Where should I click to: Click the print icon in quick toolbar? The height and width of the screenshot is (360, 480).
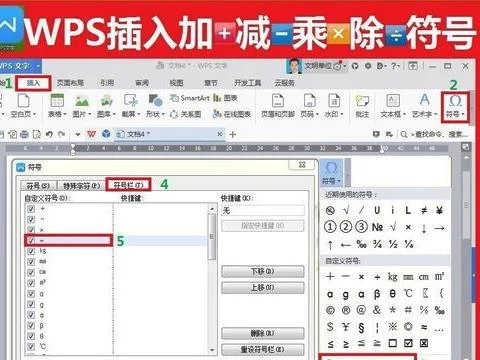click(24, 134)
